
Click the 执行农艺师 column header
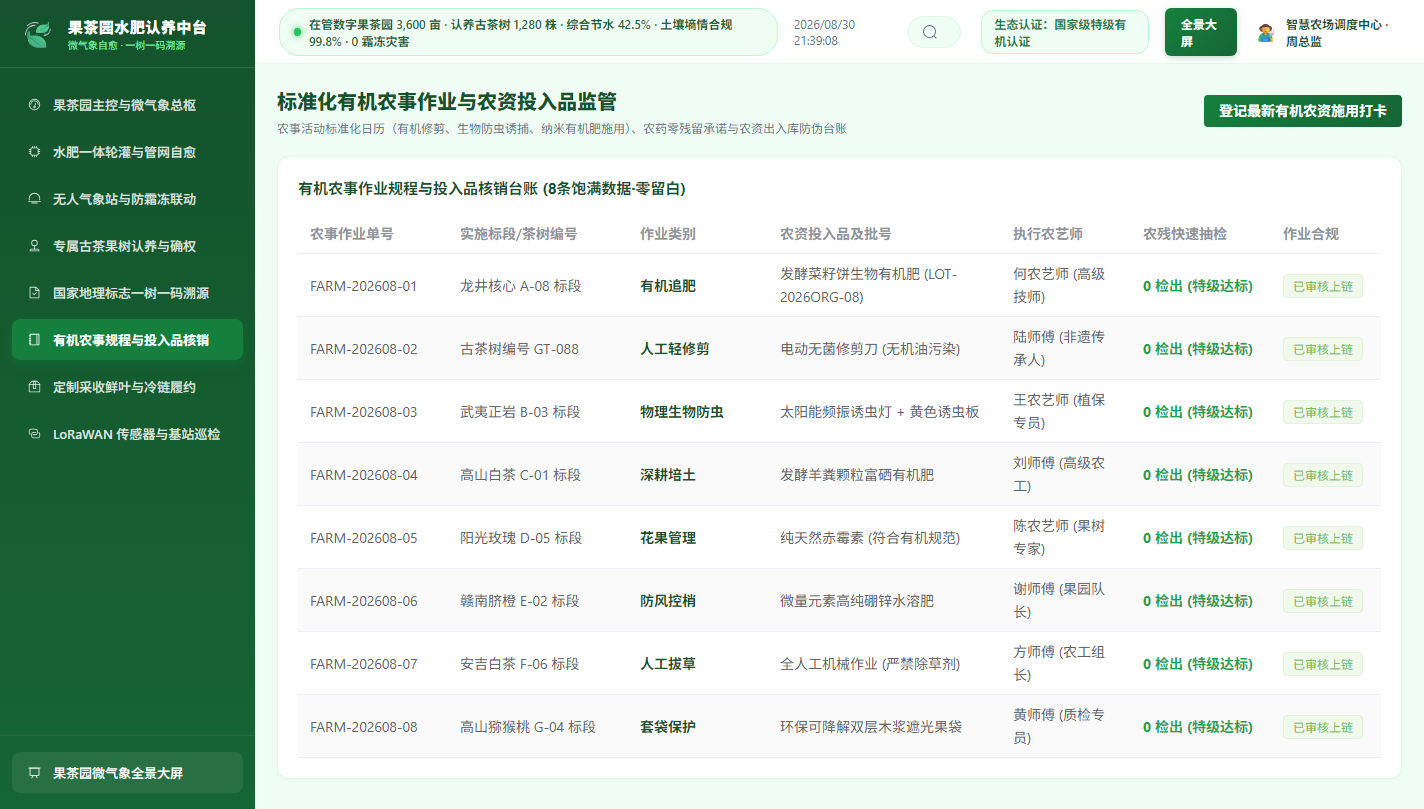[1048, 234]
